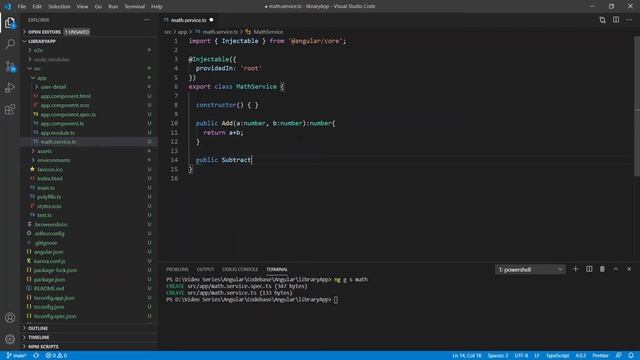Maximize the panel with up chevron

(x=616, y=269)
